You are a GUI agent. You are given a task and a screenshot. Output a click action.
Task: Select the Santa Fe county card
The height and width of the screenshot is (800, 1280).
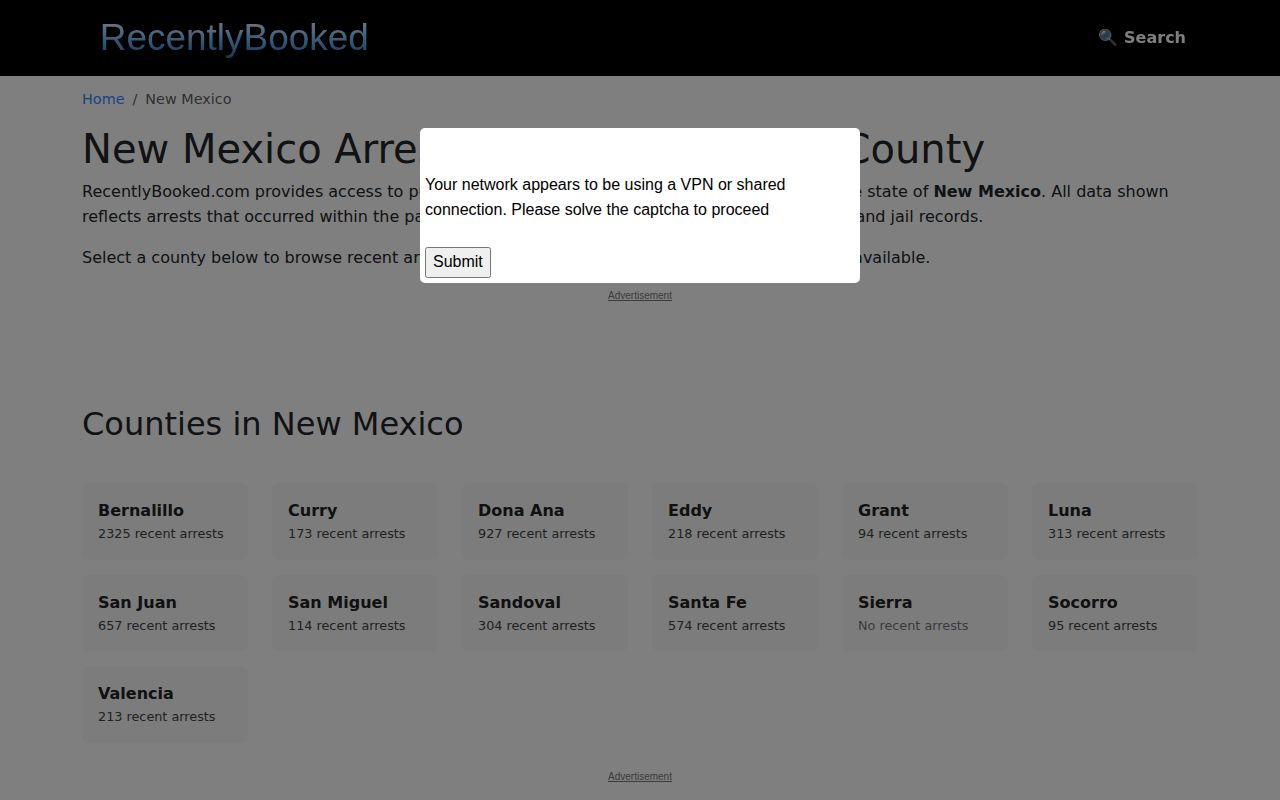tap(735, 613)
